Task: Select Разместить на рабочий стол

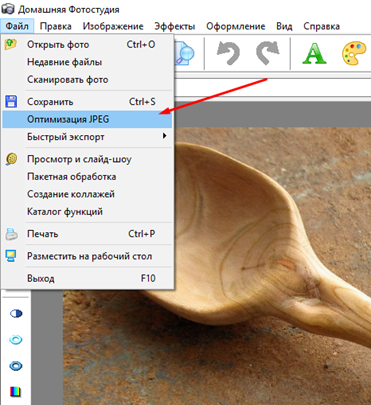Action: click(87, 256)
